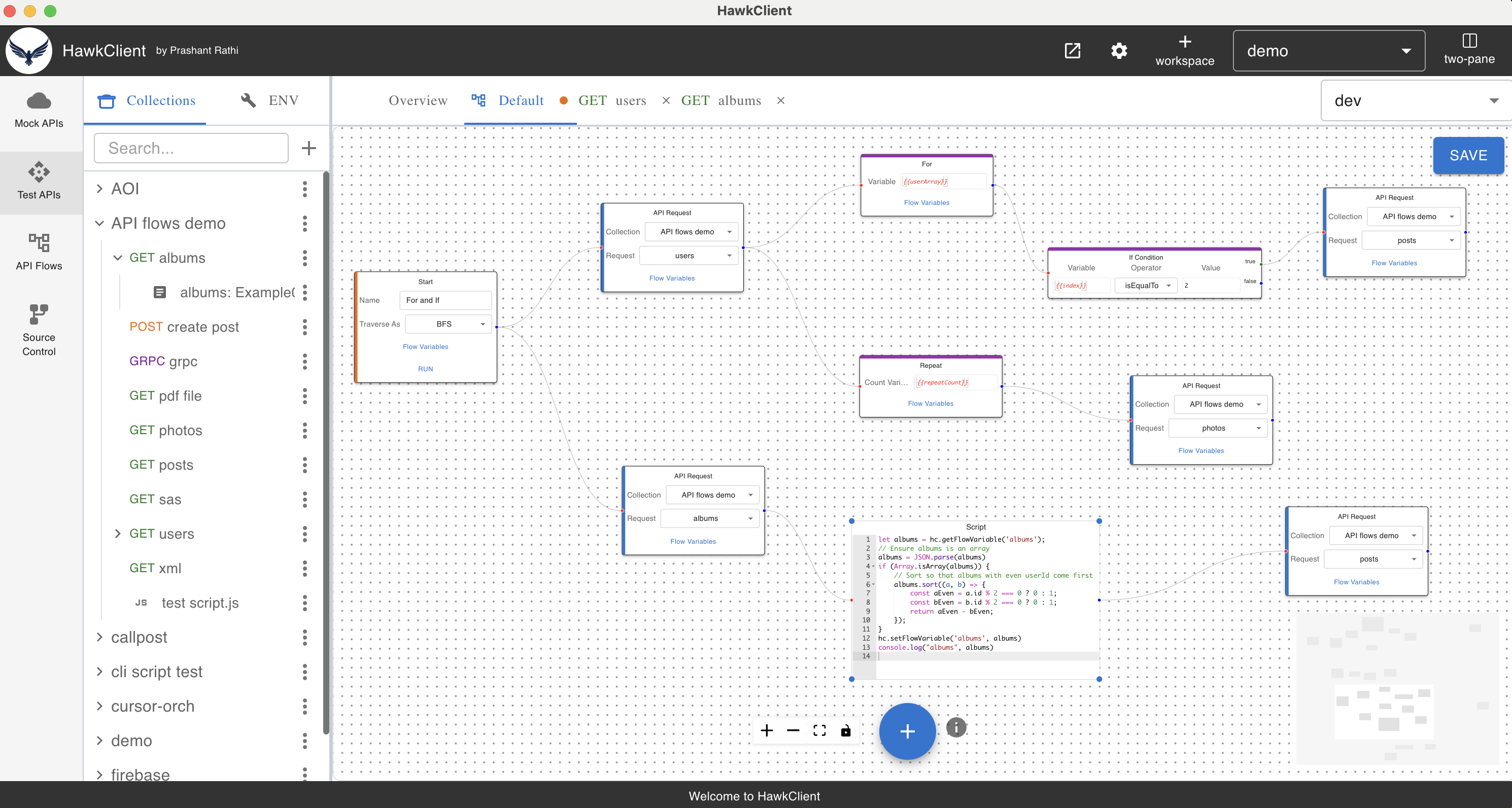Screen dimensions: 1512x808
Task: Add a new node with the blue plus button
Action: [x=906, y=731]
